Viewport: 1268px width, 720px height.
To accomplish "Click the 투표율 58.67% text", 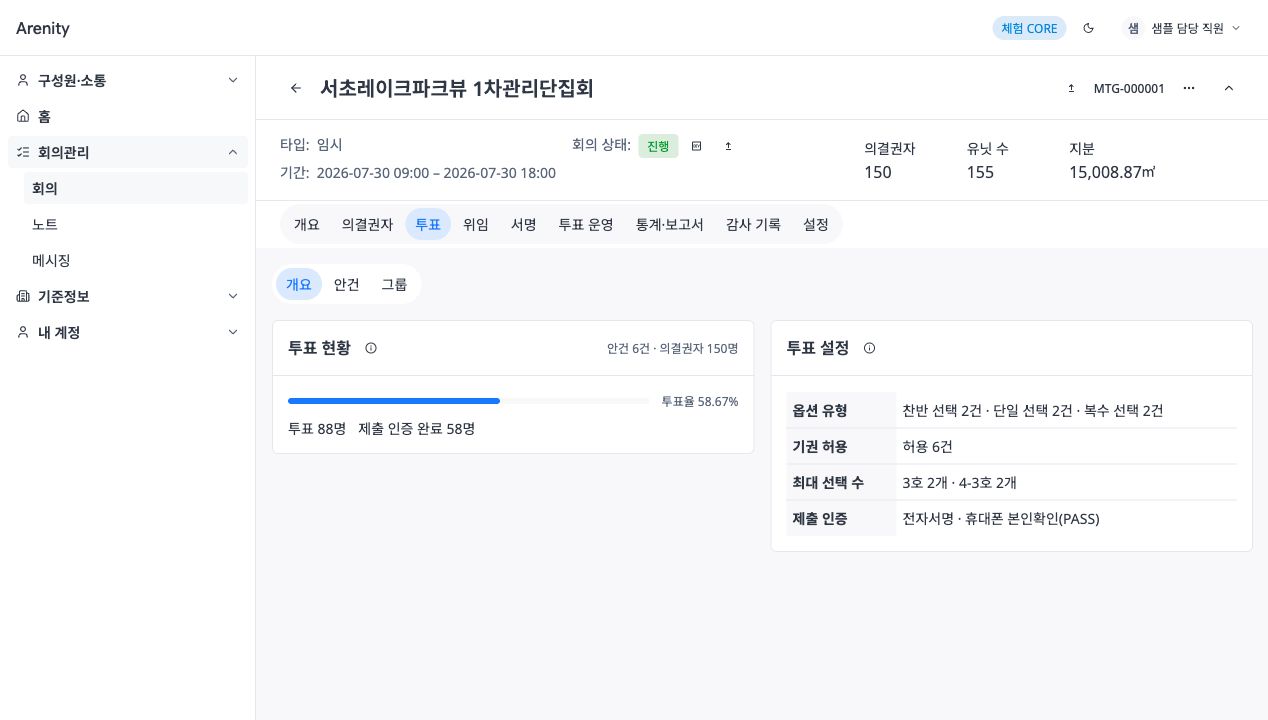I will pyautogui.click(x=700, y=401).
